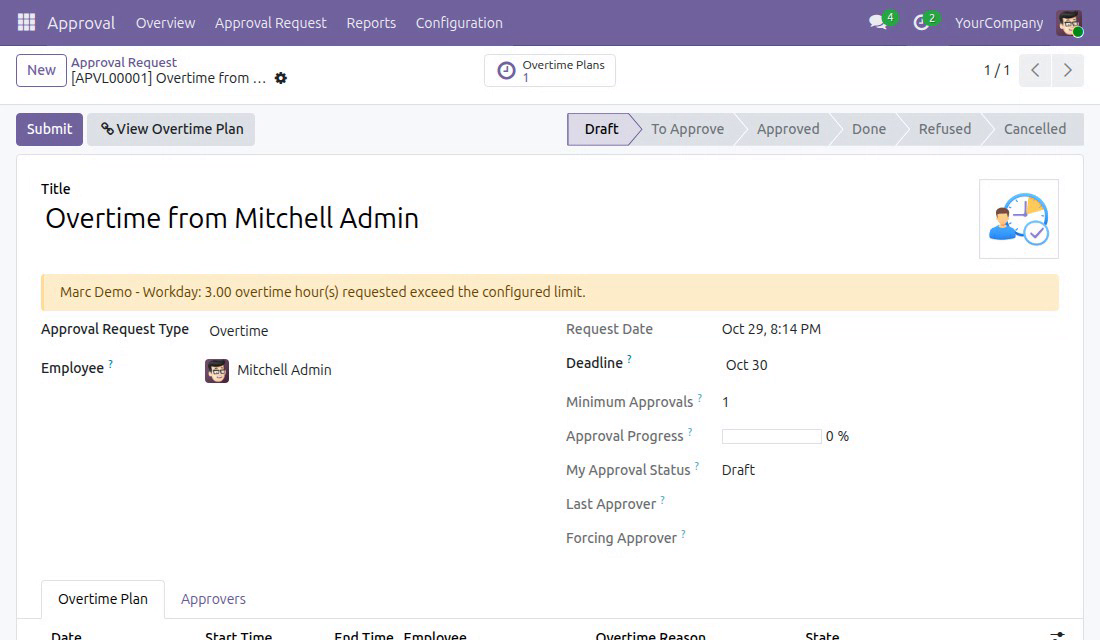
Task: Show help tooltip for Deadline field
Action: tap(629, 359)
